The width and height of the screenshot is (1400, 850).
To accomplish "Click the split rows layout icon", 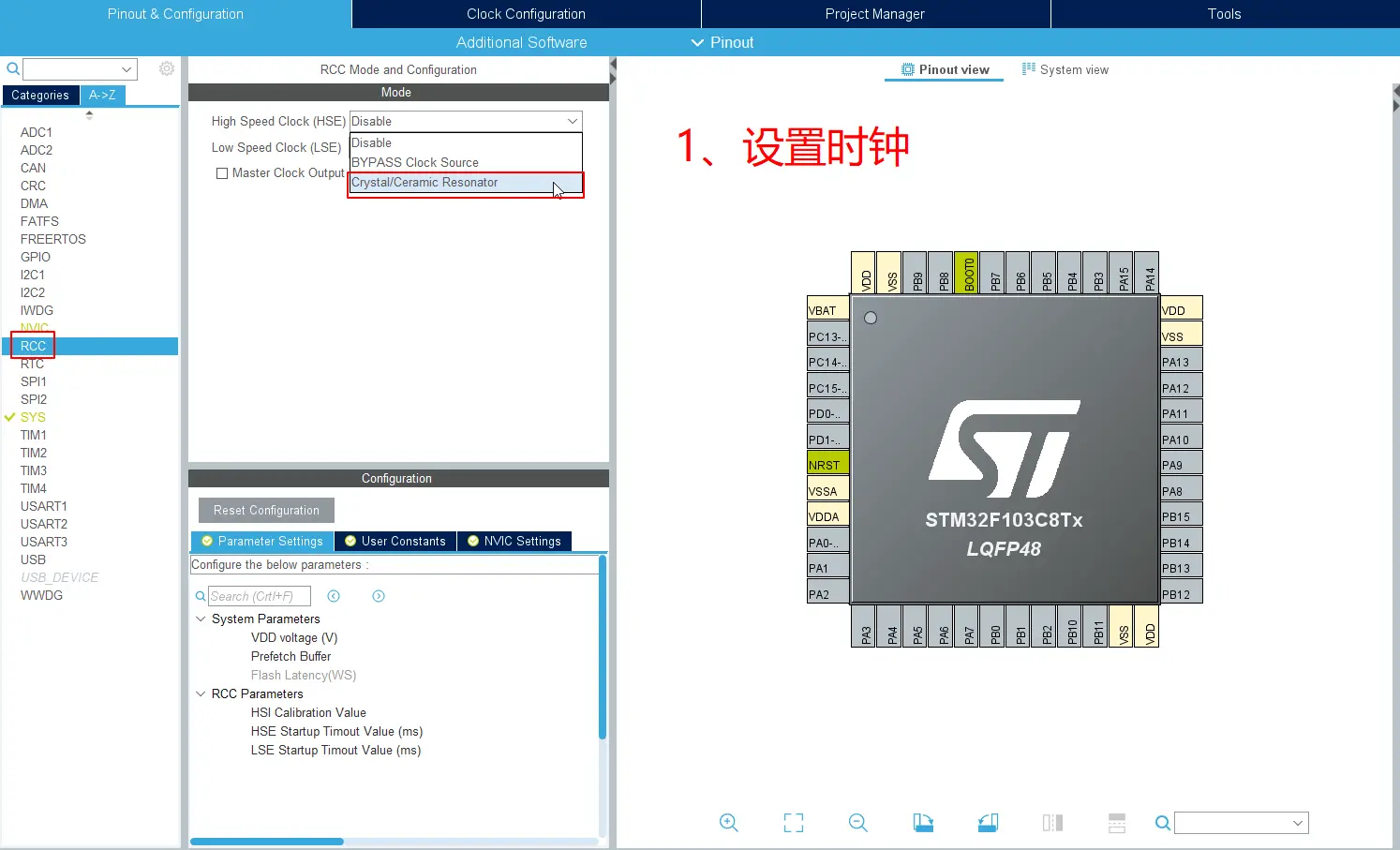I will click(1117, 823).
